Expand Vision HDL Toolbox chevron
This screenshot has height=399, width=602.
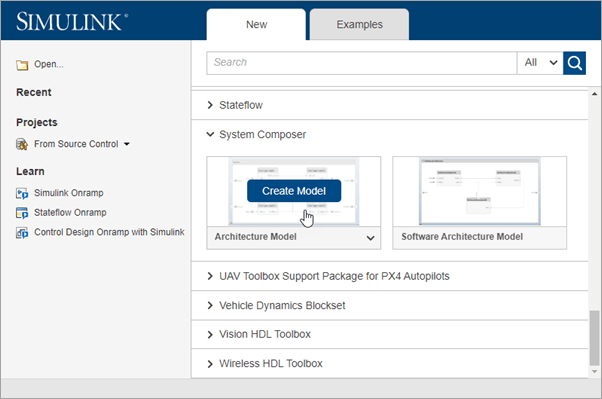coord(210,334)
